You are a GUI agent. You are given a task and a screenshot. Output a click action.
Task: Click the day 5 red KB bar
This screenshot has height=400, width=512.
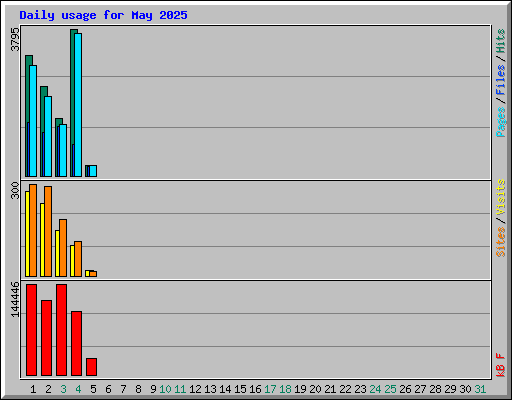(x=91, y=367)
